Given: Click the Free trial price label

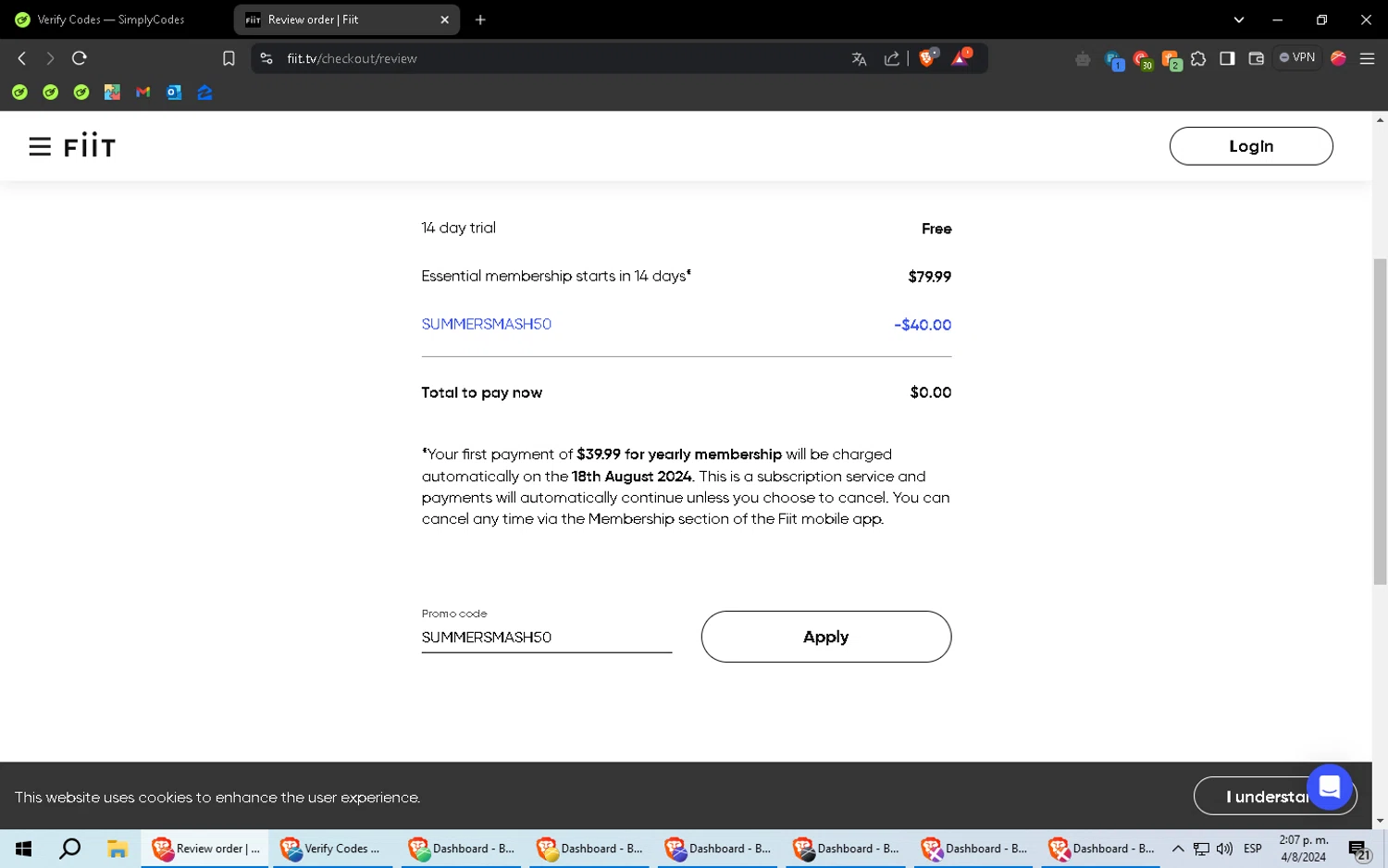Looking at the screenshot, I should coord(936,229).
